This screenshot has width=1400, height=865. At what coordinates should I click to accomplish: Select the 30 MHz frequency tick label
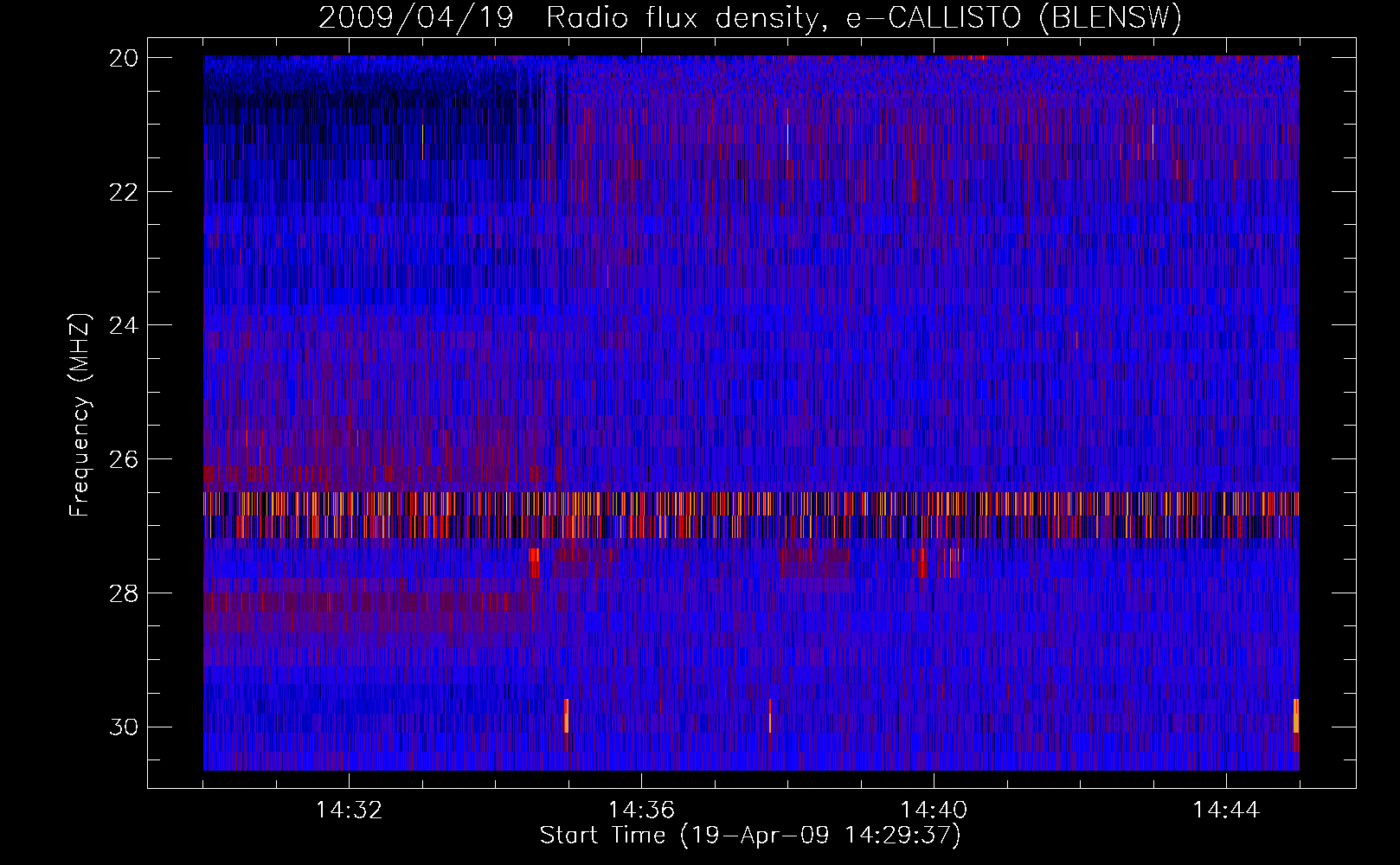click(124, 727)
